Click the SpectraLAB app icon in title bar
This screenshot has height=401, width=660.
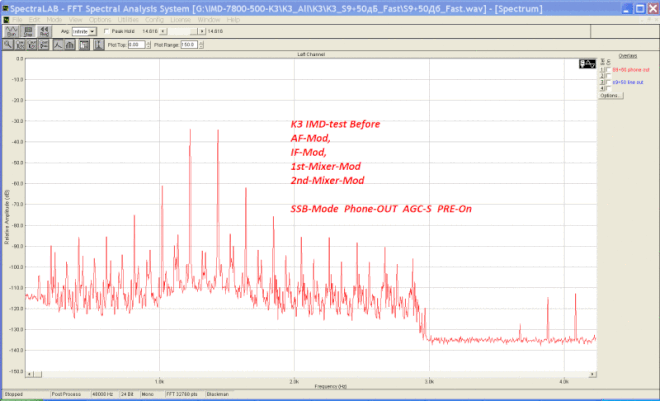5,9
